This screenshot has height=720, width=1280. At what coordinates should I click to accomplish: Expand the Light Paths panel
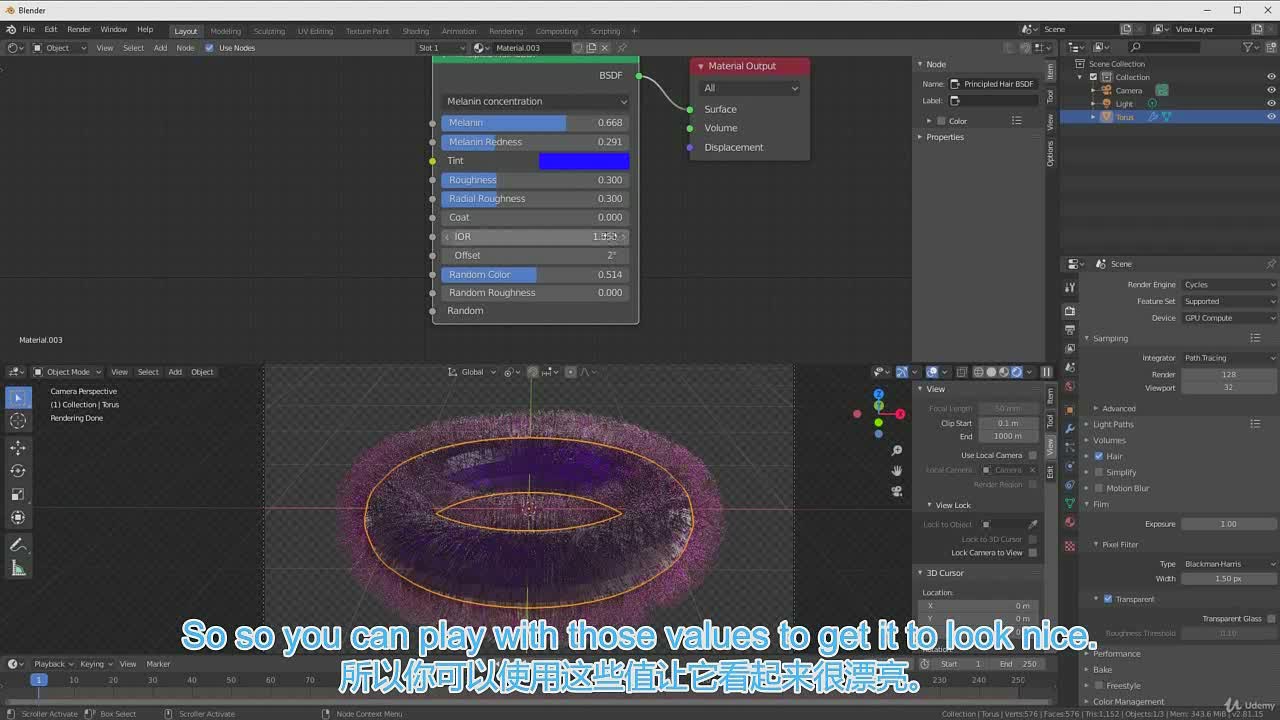(1113, 424)
